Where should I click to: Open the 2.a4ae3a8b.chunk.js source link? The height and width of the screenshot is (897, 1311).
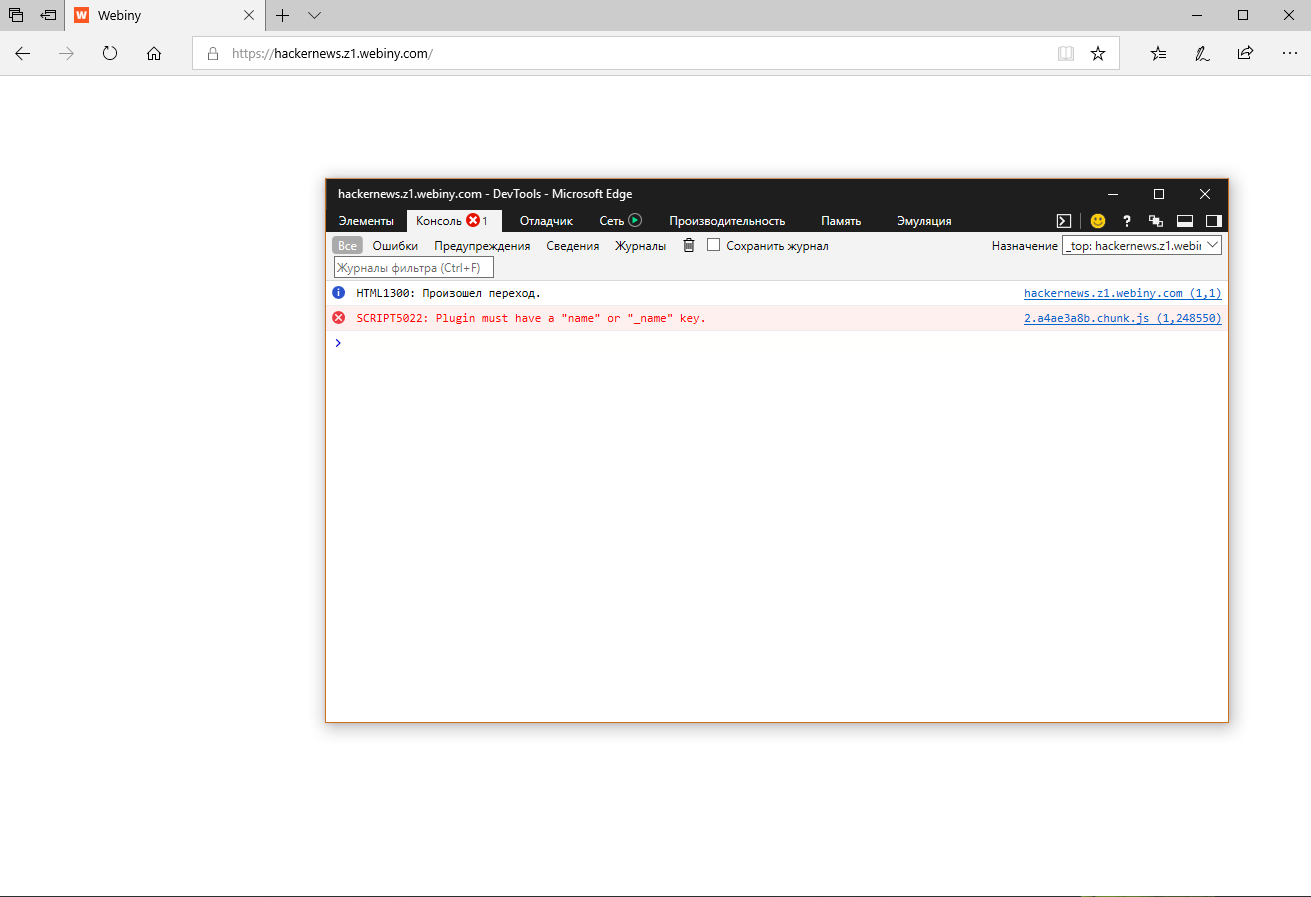[1122, 317]
